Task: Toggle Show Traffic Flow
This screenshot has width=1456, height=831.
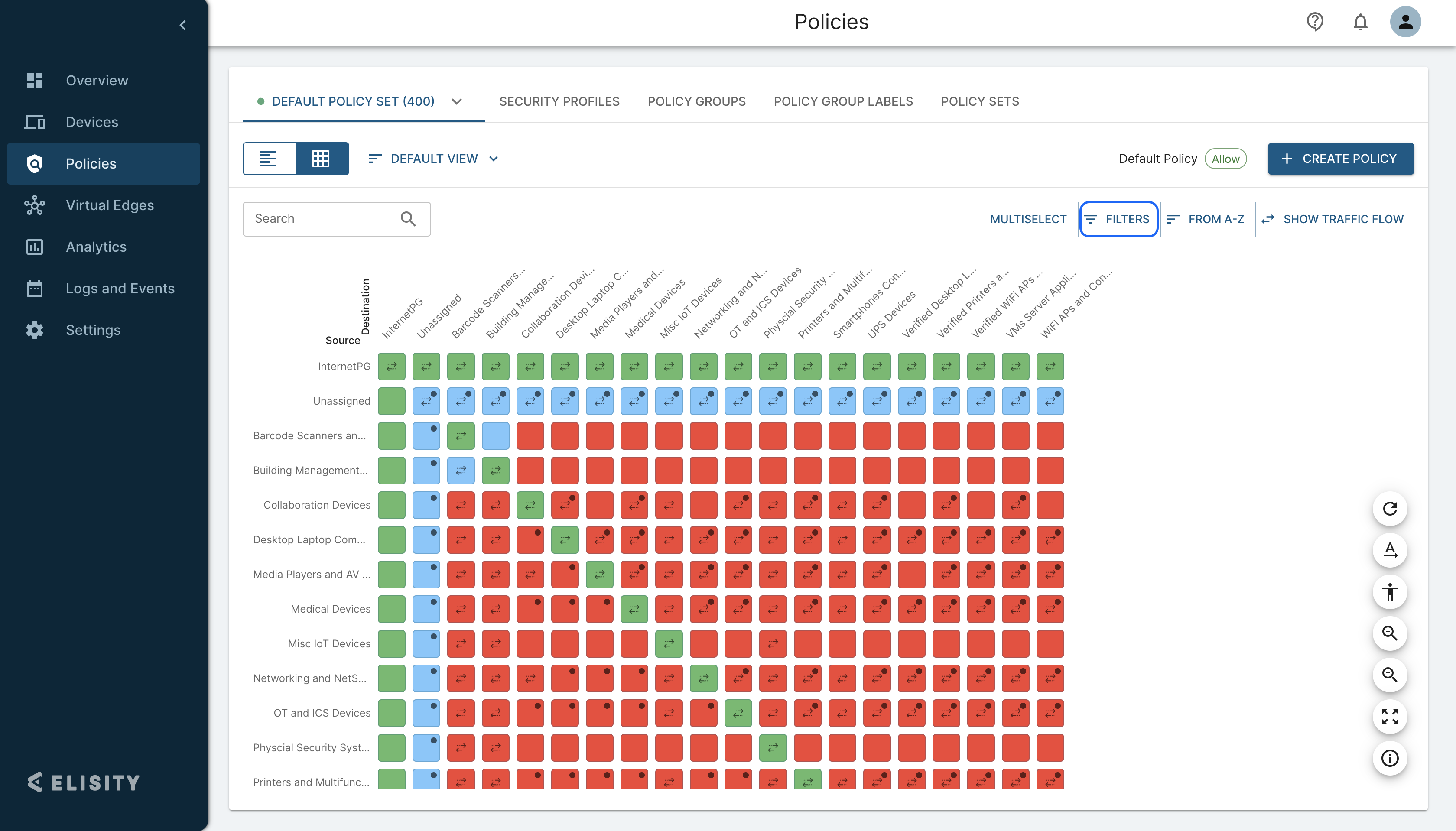Action: point(1332,219)
